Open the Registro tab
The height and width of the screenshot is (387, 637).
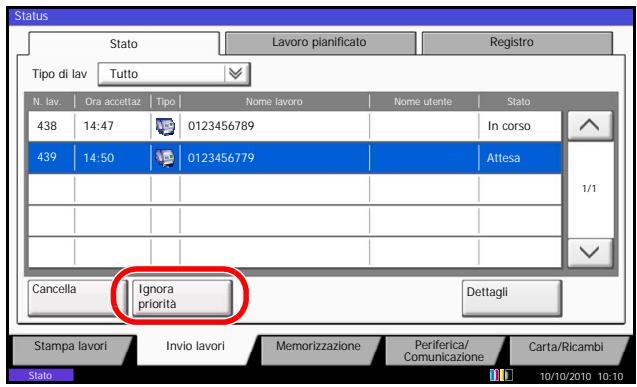pos(517,43)
